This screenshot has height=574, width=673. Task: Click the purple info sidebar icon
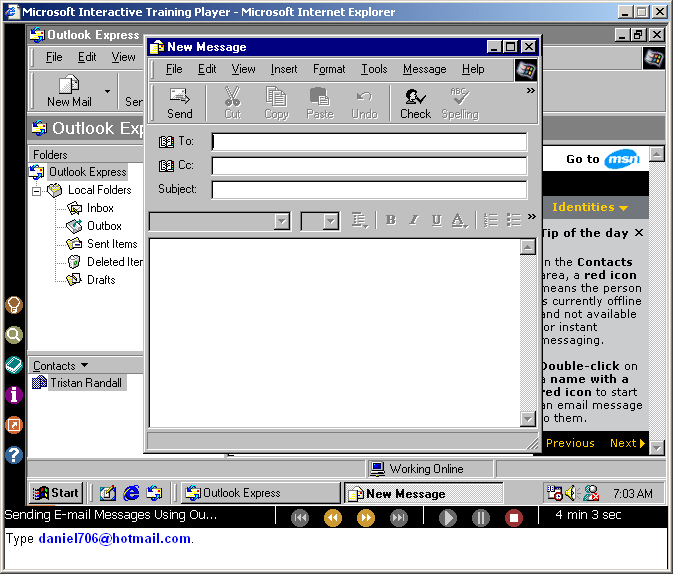point(14,395)
